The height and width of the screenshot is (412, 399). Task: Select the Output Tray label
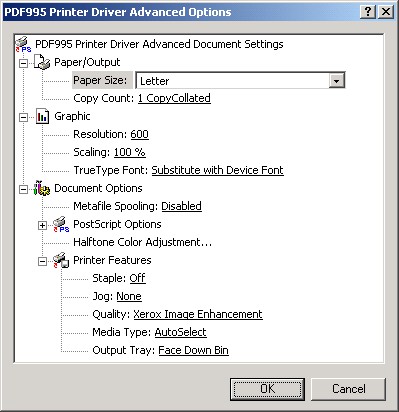coord(124,350)
